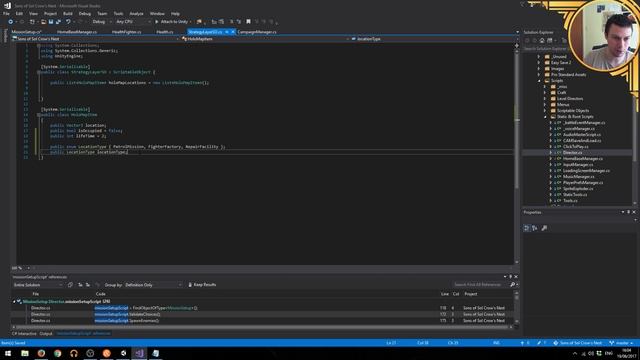The height and width of the screenshot is (360, 640).
Task: Open File Explorer from the taskbar
Action: pos(25,353)
